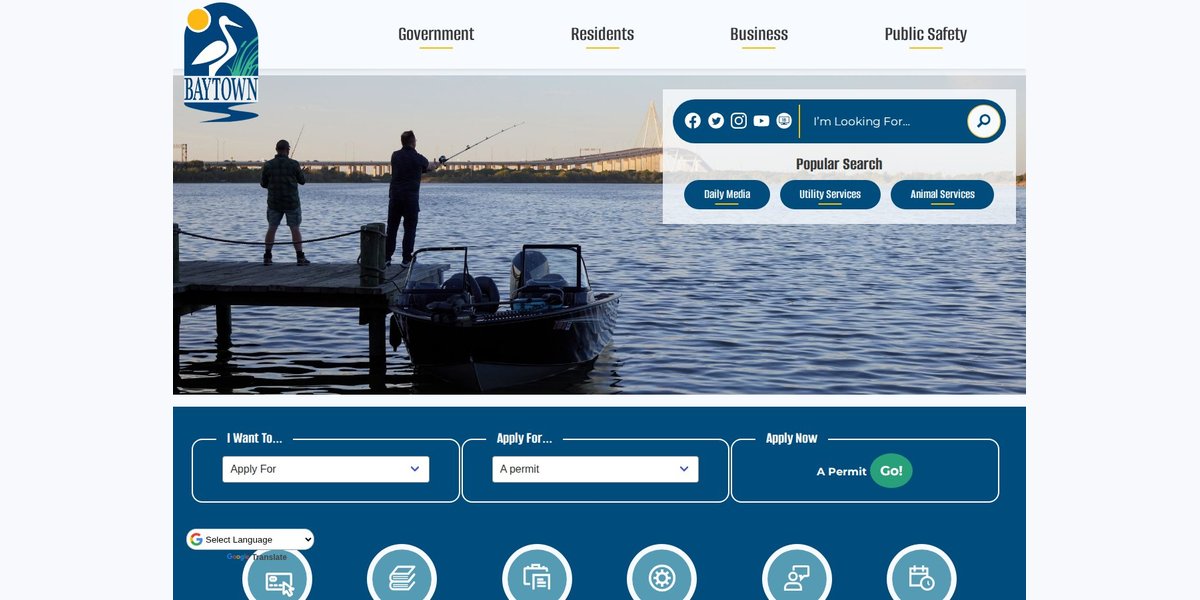Open Baytown's Facebook page icon
This screenshot has width=1200, height=600.
click(693, 121)
